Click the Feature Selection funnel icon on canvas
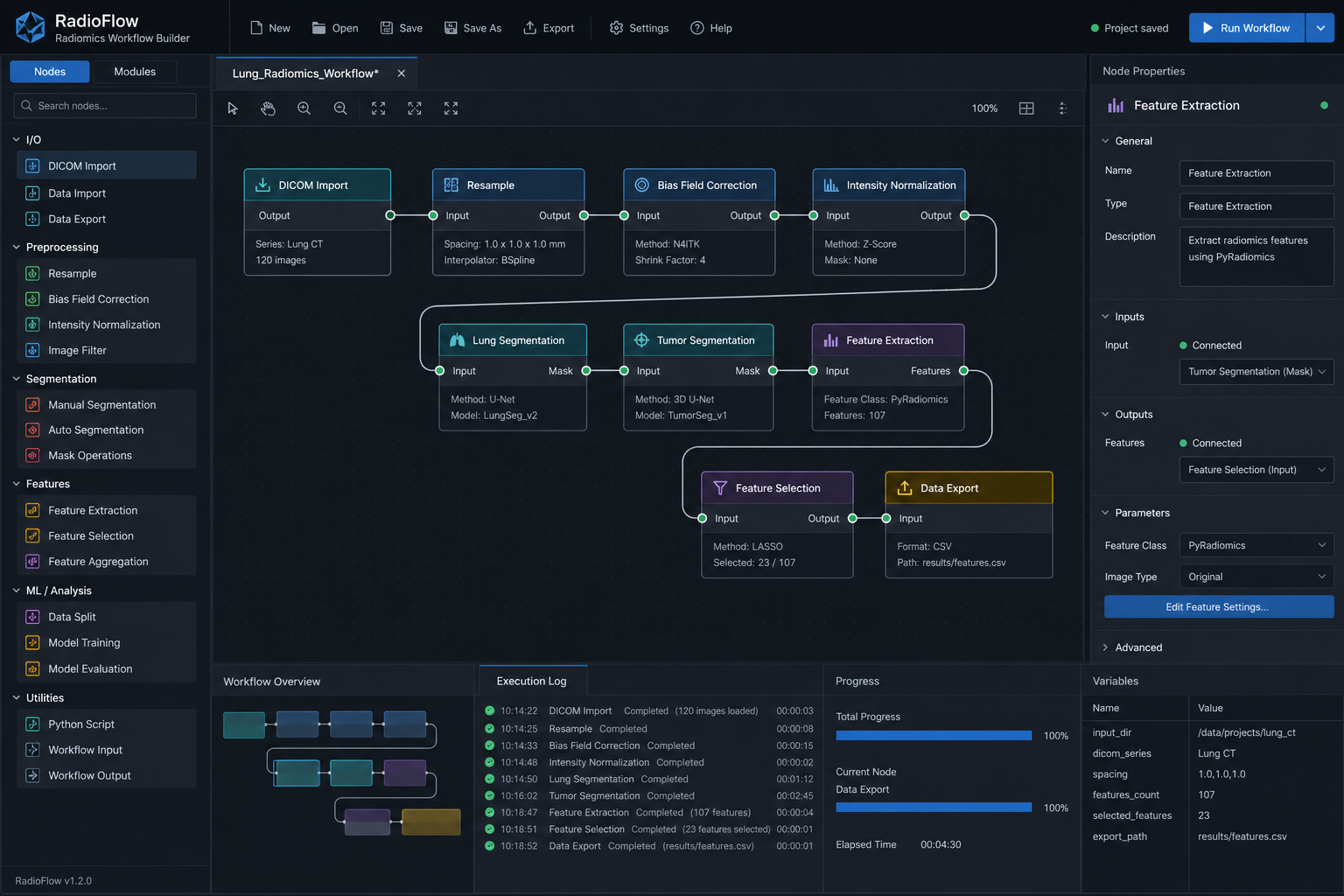Screen dimensions: 1344x896 (720, 488)
